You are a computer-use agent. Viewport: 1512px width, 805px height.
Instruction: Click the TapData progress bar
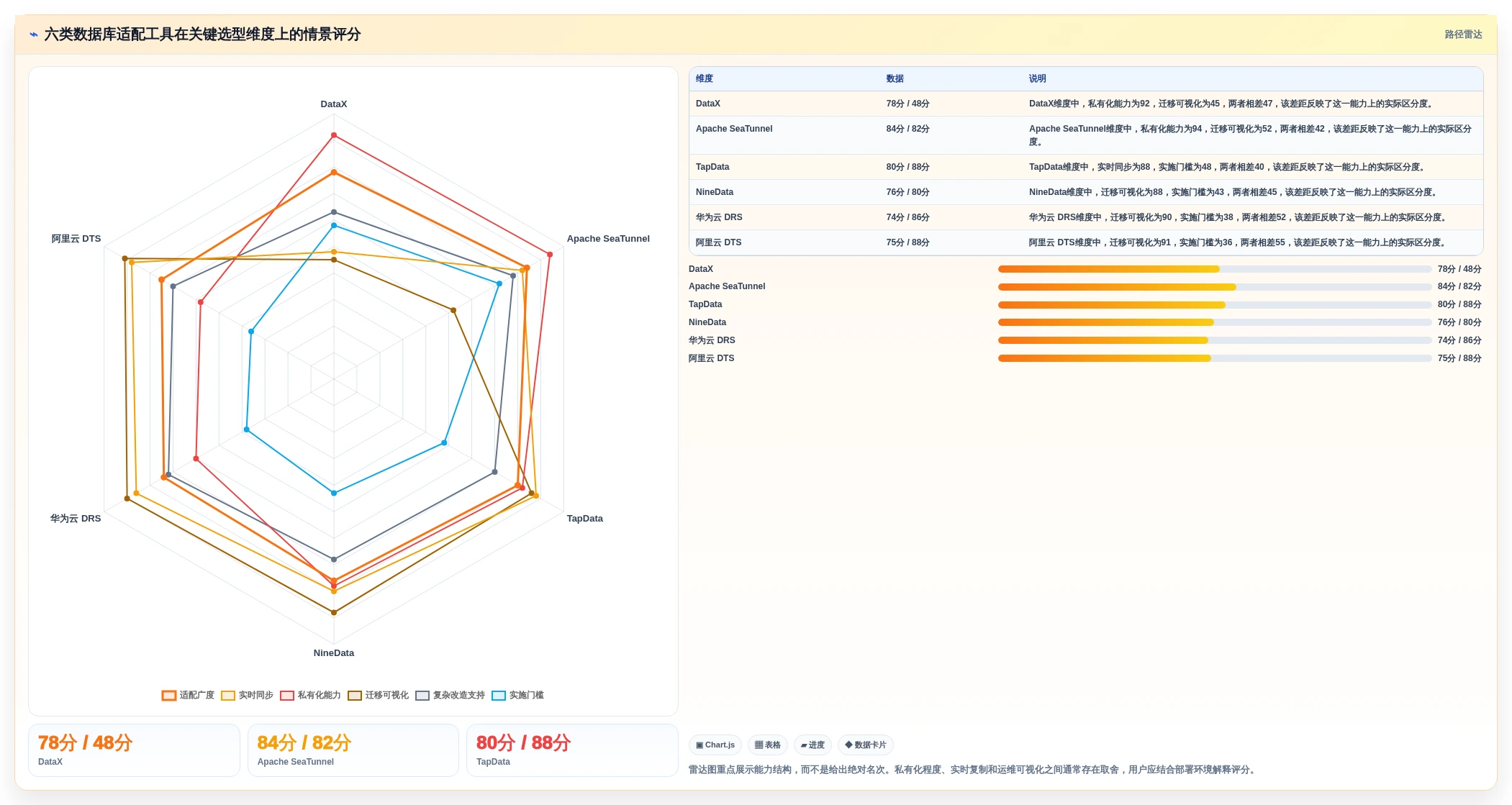click(x=1215, y=305)
